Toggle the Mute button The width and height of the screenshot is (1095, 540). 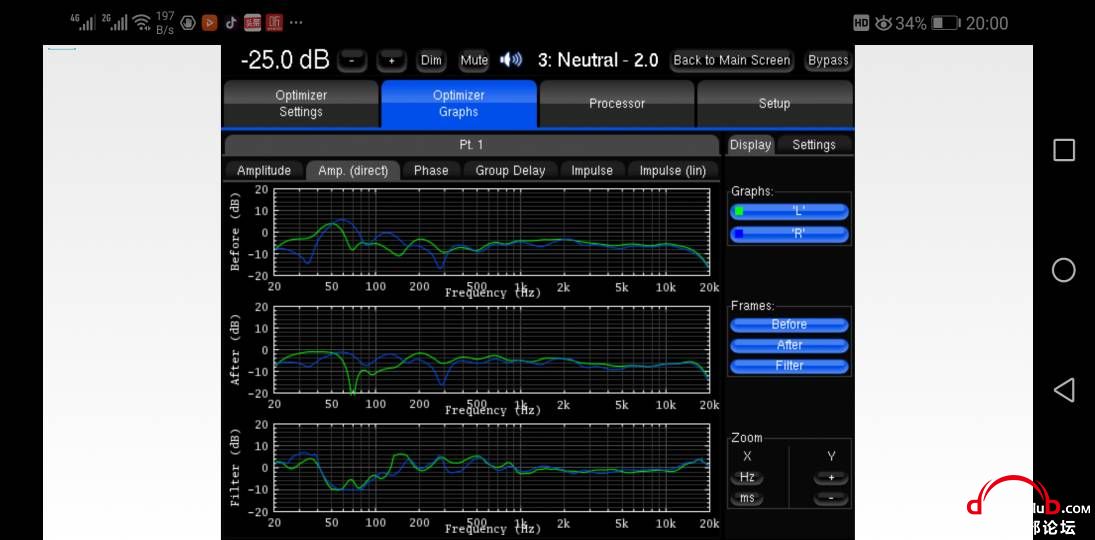point(473,61)
